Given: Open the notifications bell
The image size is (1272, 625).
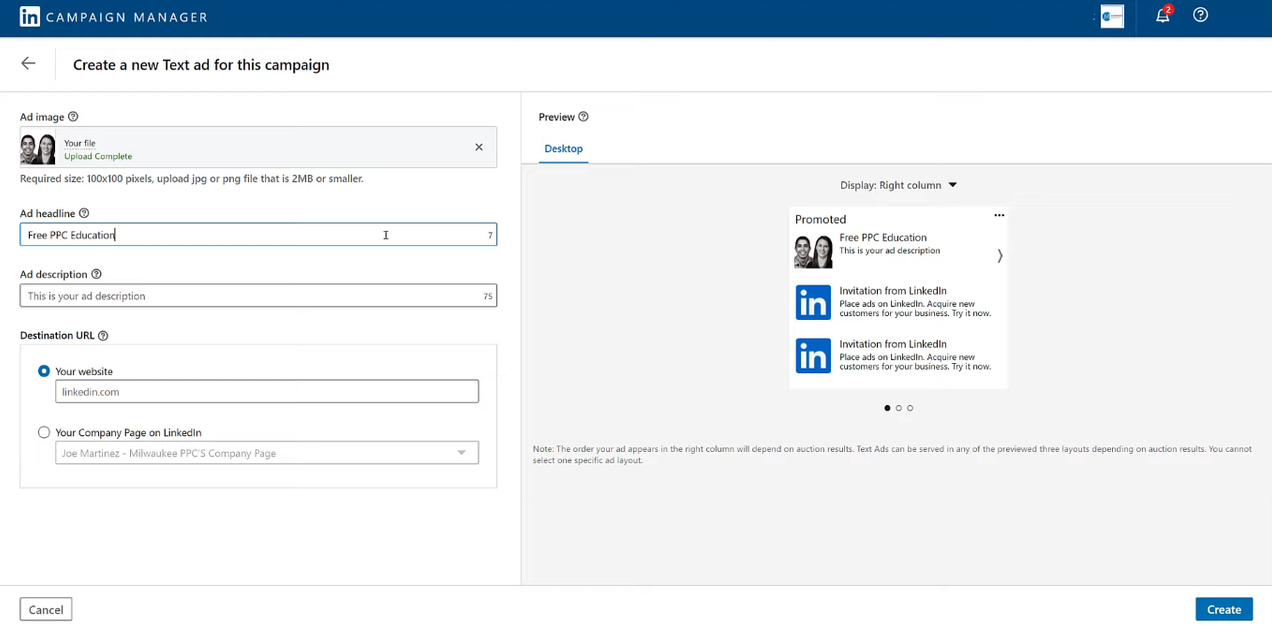Looking at the screenshot, I should [x=1163, y=15].
